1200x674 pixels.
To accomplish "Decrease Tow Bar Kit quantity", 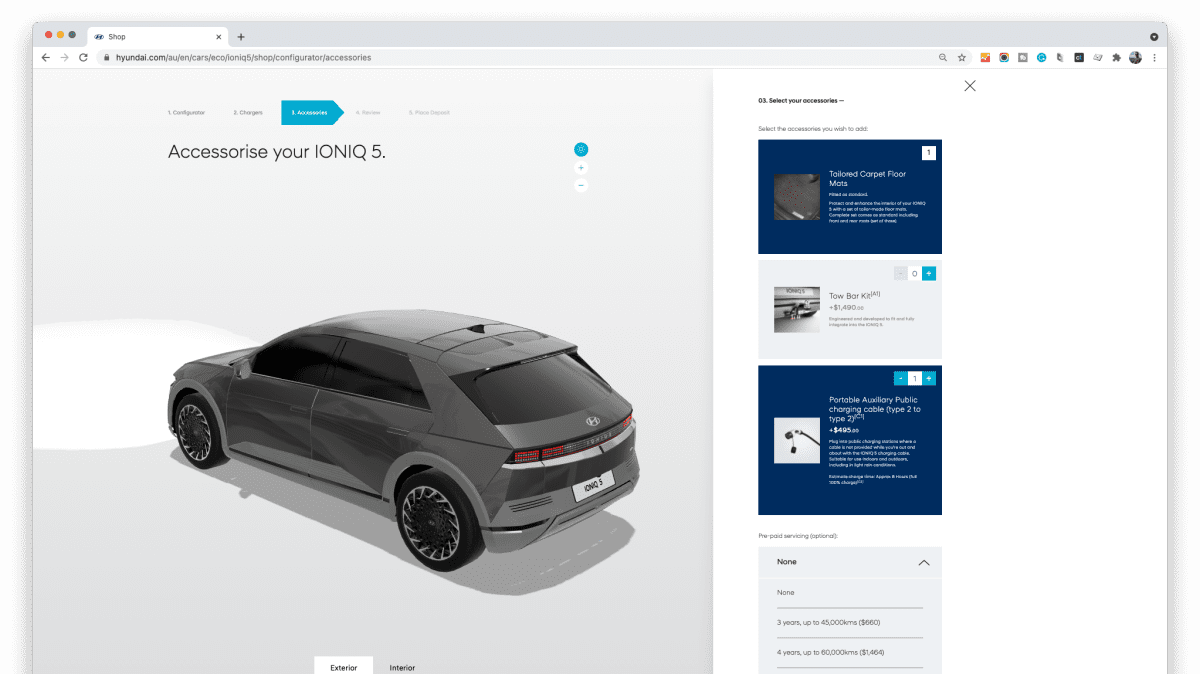I will tap(900, 273).
